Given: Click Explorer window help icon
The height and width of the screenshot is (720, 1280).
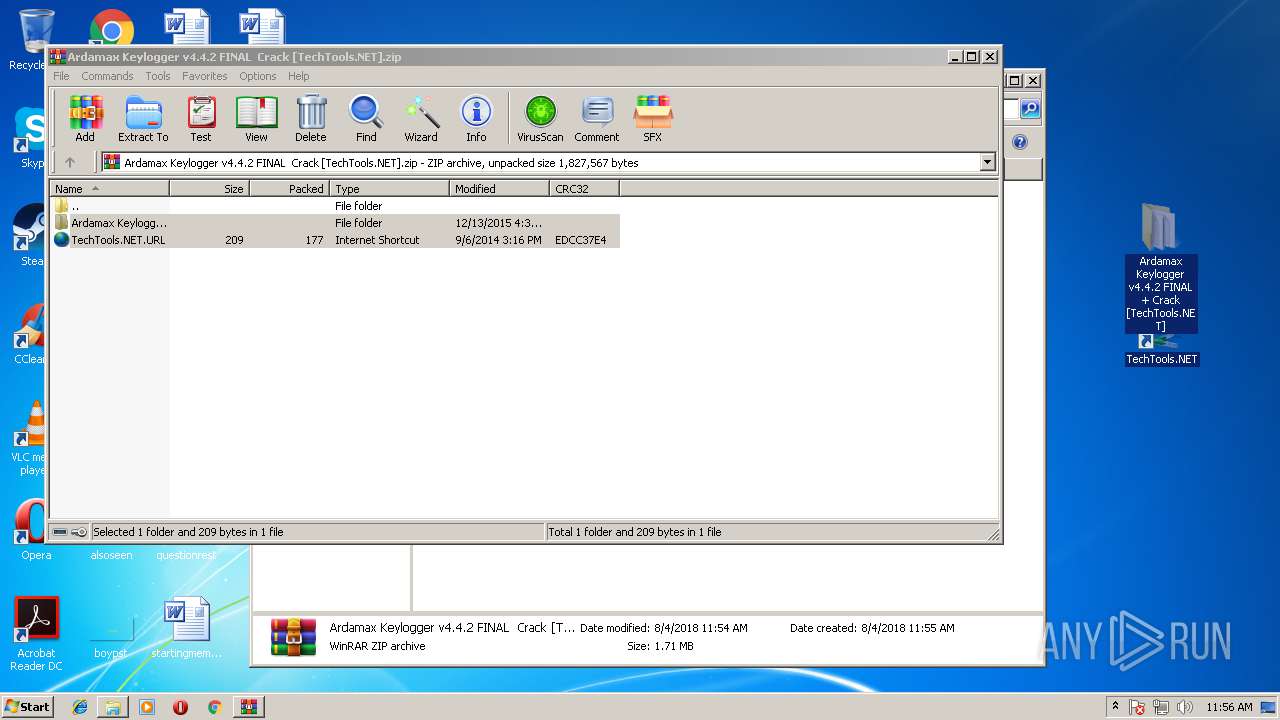Looking at the screenshot, I should 1020,142.
